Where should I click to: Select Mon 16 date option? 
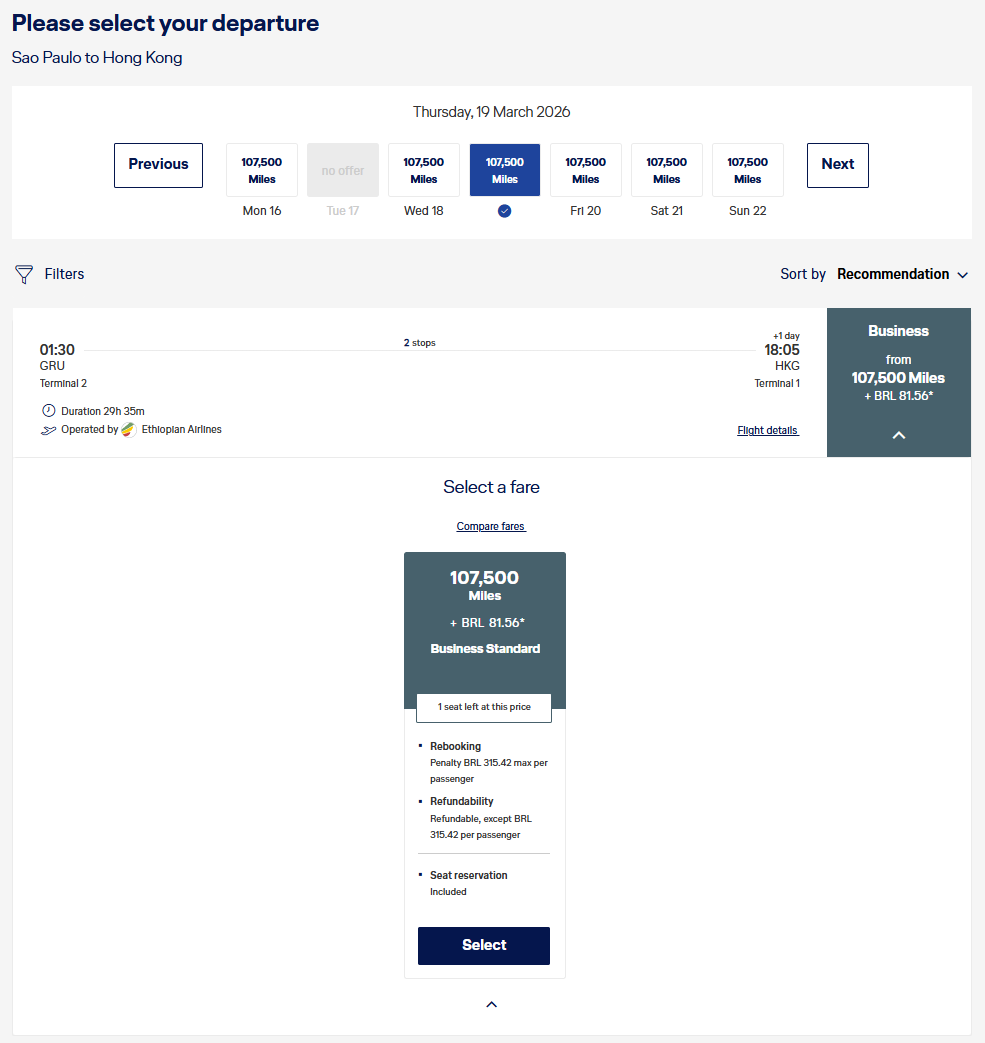point(262,170)
